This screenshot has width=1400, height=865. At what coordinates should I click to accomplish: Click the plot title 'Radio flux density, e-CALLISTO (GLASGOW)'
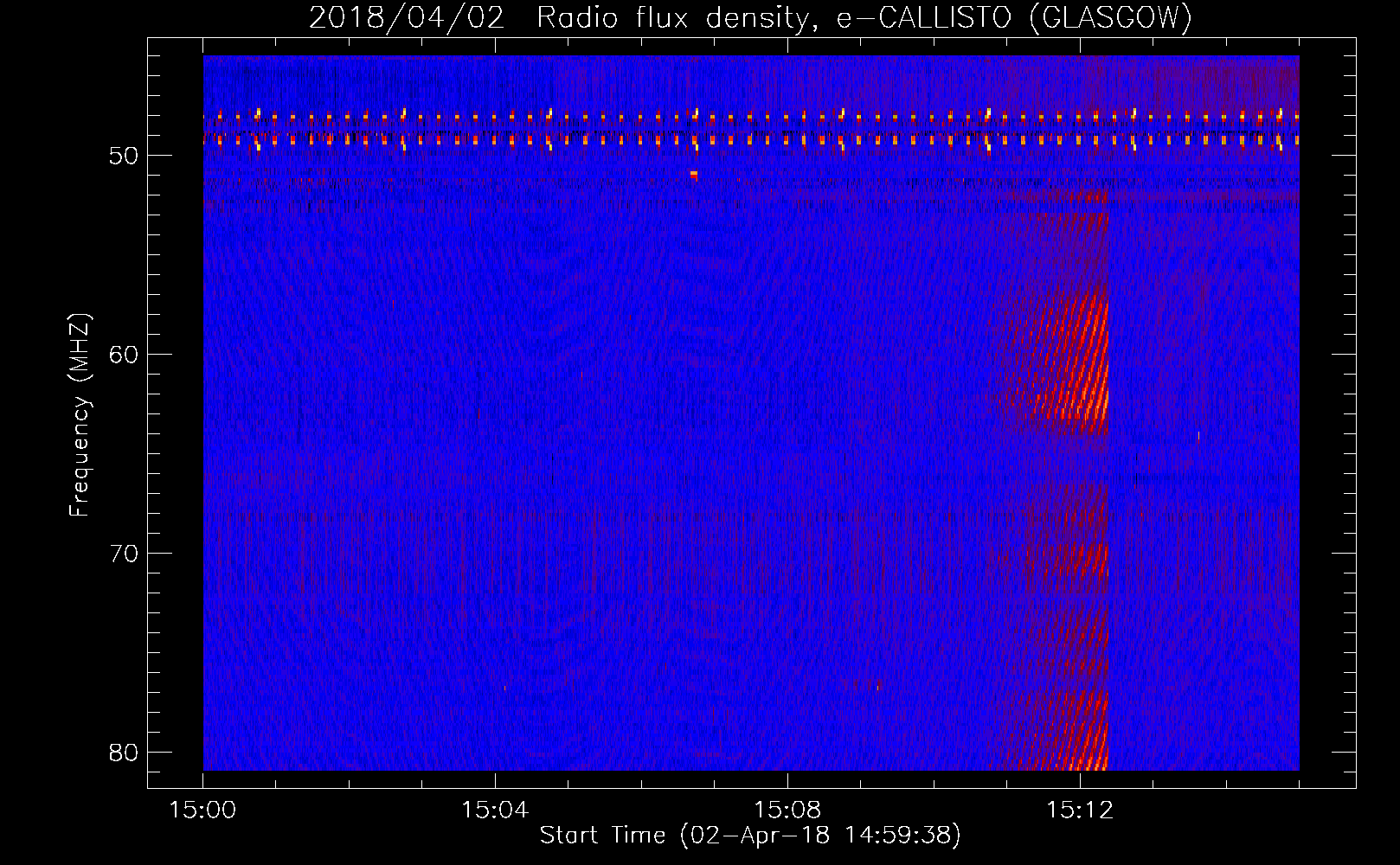tap(864, 17)
